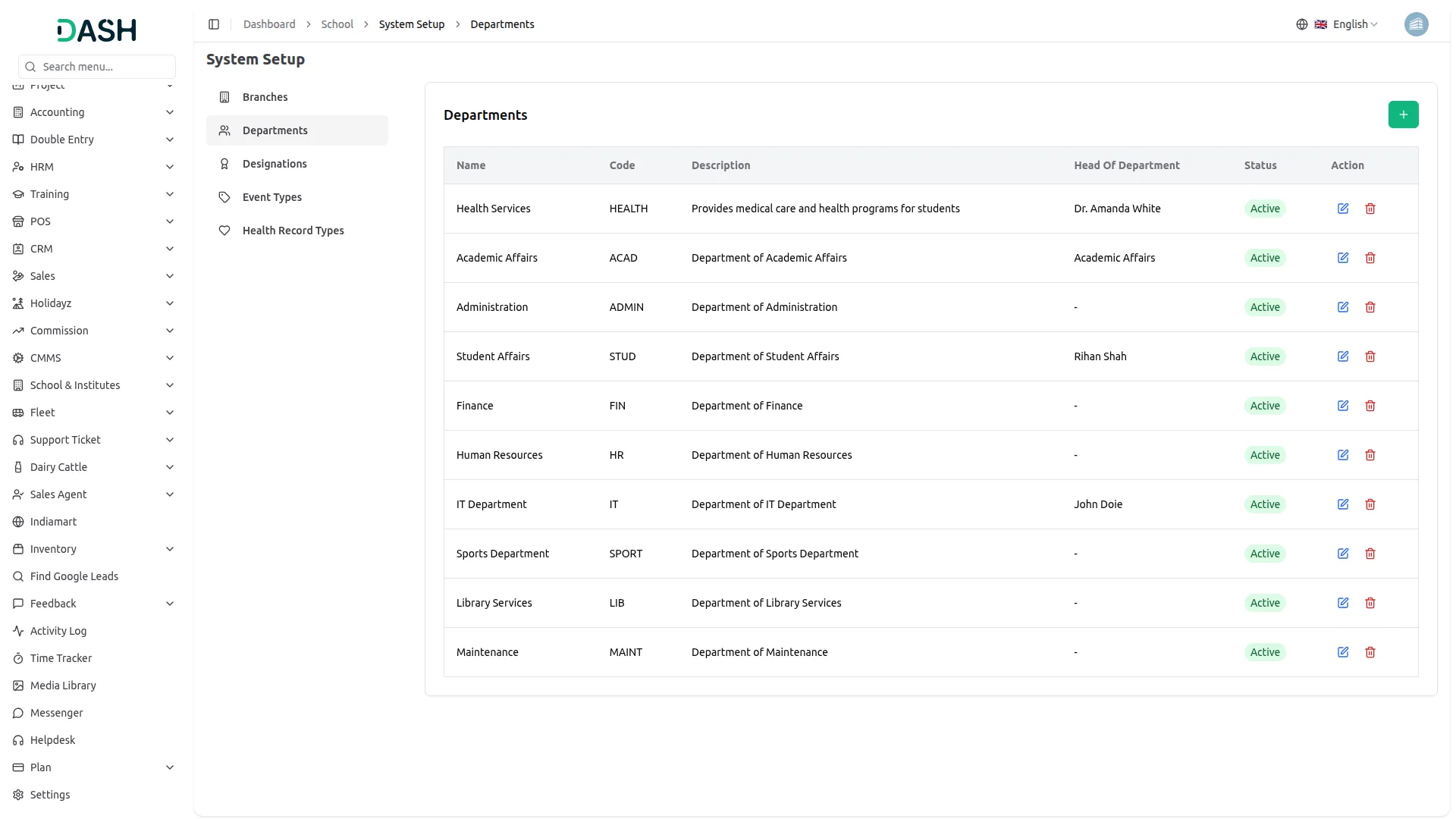The image size is (1456, 819).
Task: Edit the Health Services department row
Action: [x=1342, y=209]
